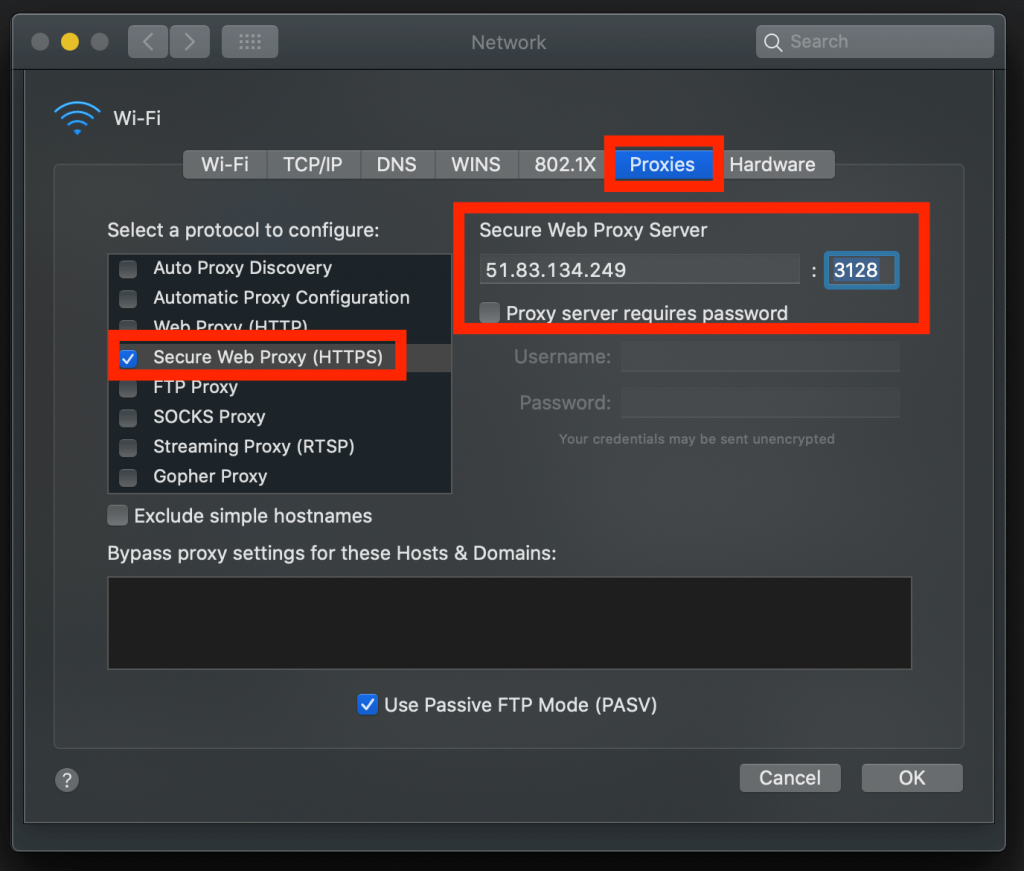Image resolution: width=1024 pixels, height=871 pixels.
Task: Enable Exclude simple hostnames
Action: [118, 515]
